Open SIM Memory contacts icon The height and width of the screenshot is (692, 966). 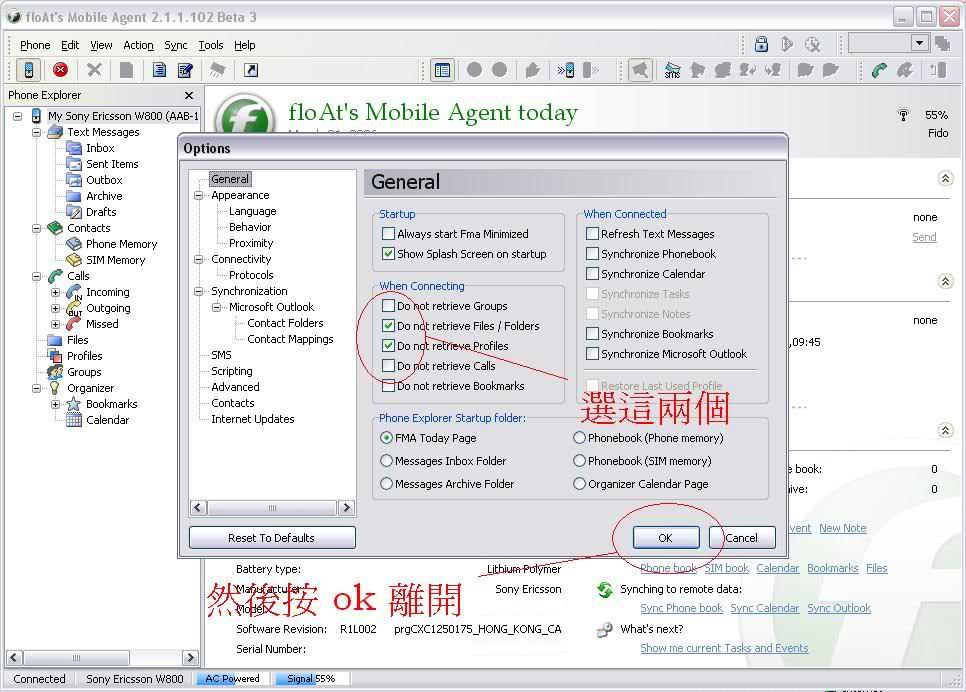pyautogui.click(x=74, y=260)
